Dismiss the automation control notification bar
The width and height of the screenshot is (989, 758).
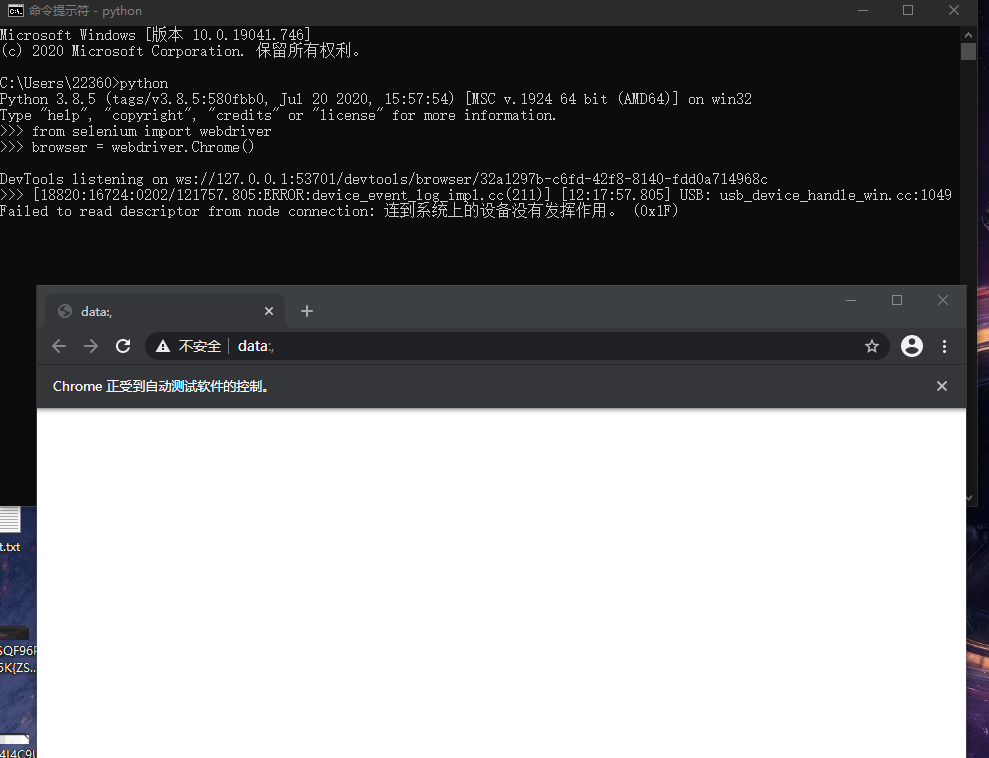[941, 385]
